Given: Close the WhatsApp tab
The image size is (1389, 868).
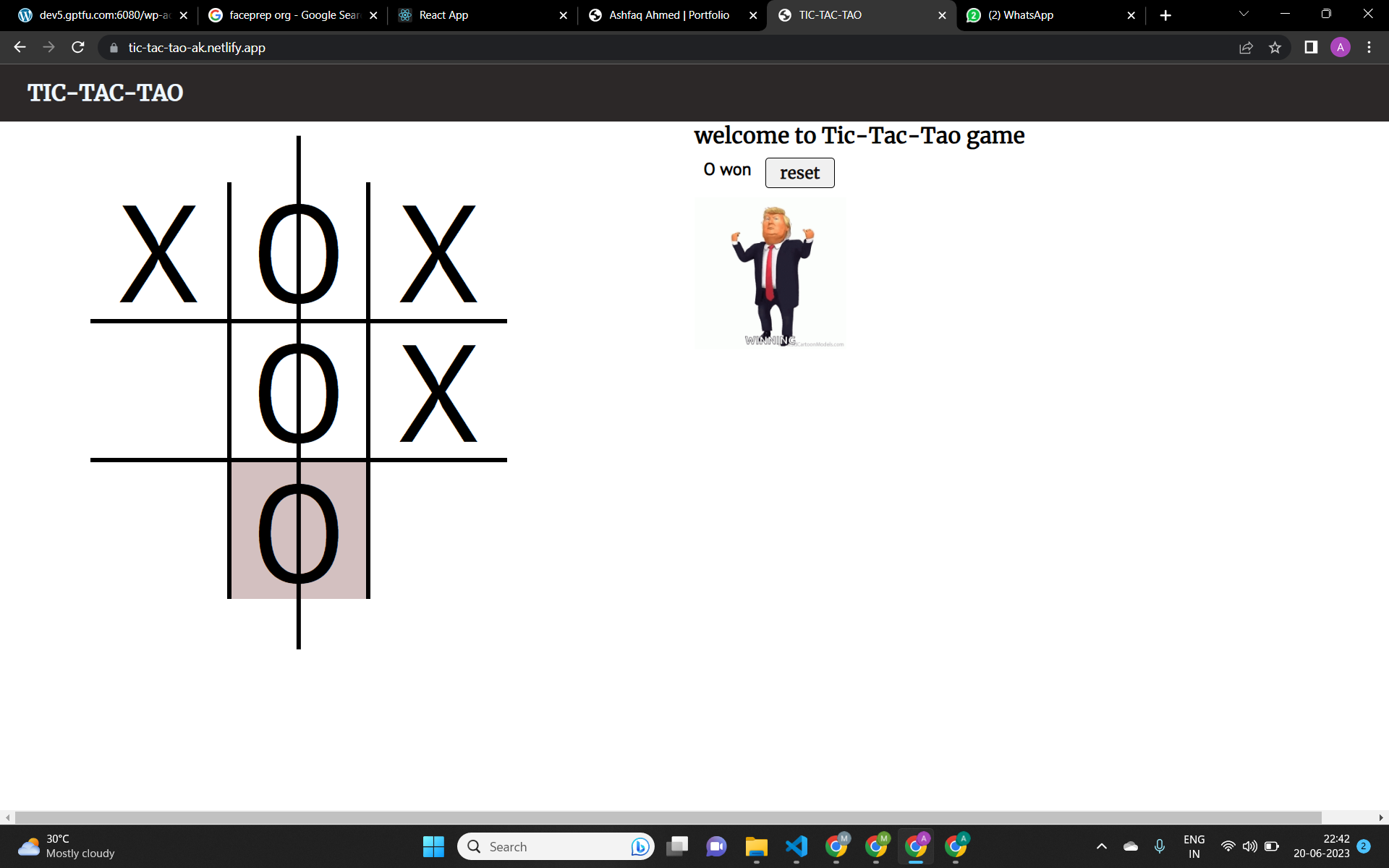Looking at the screenshot, I should click(x=1131, y=15).
